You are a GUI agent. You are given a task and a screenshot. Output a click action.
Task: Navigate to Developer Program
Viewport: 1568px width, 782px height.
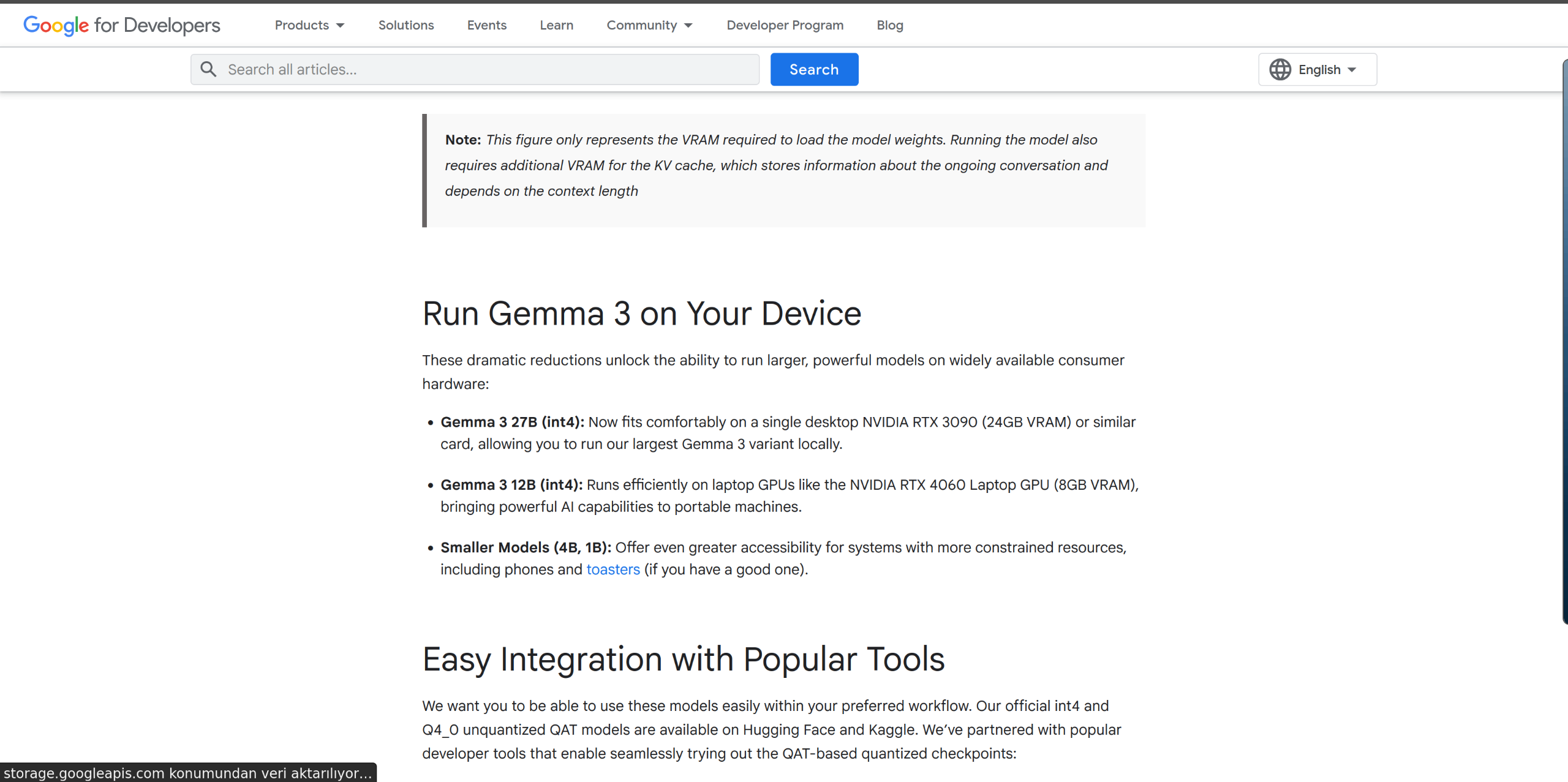(785, 25)
